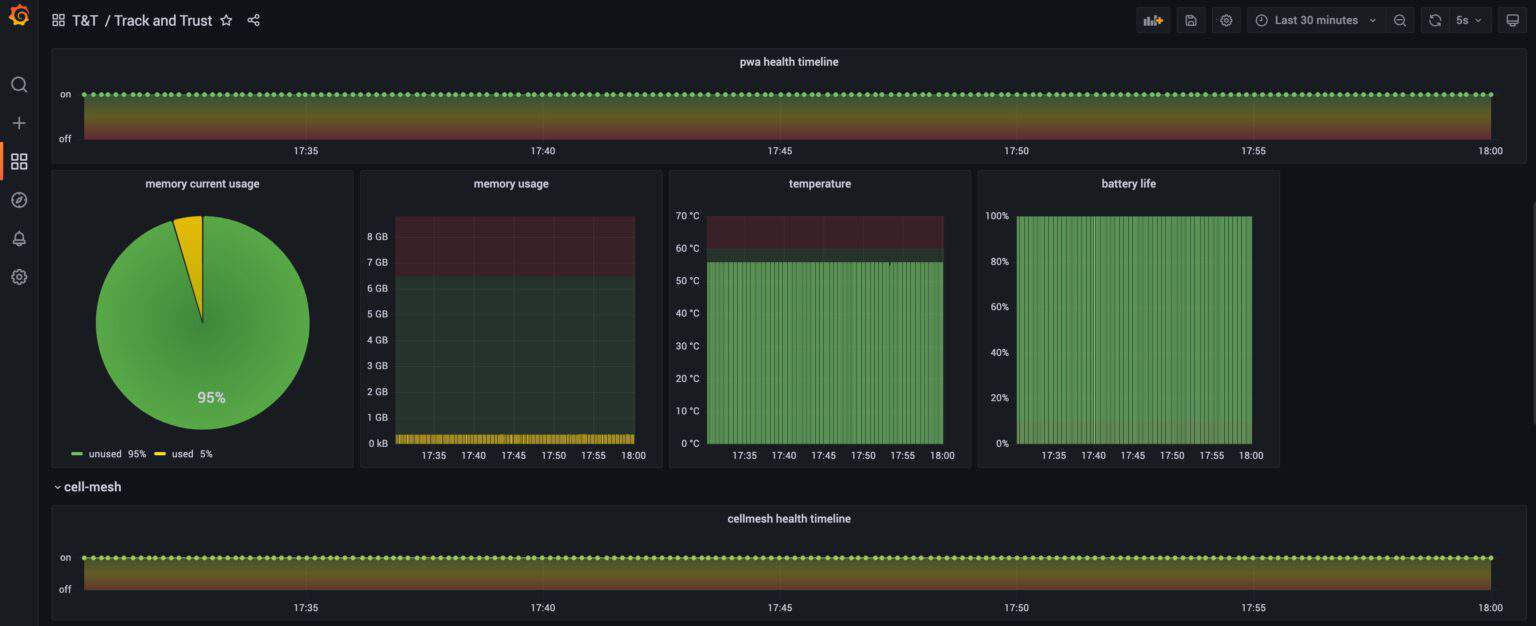Enable TV kiosk mode icon

click(1512, 20)
